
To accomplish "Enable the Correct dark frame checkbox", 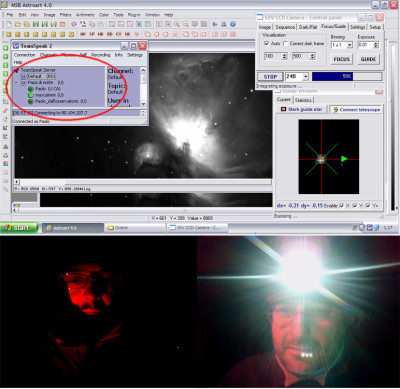I will point(286,43).
